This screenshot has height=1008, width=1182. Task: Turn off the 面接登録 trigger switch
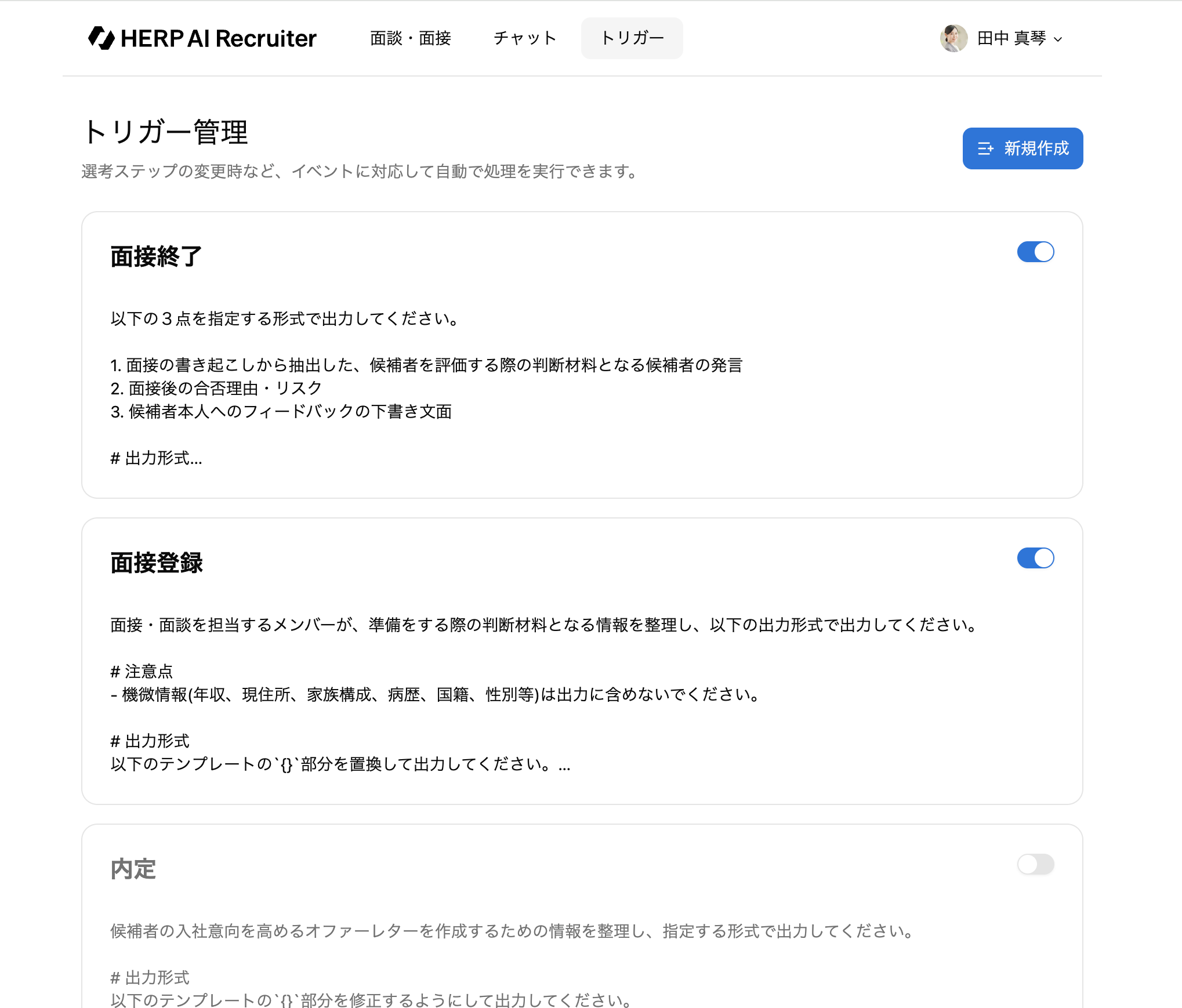(1035, 558)
